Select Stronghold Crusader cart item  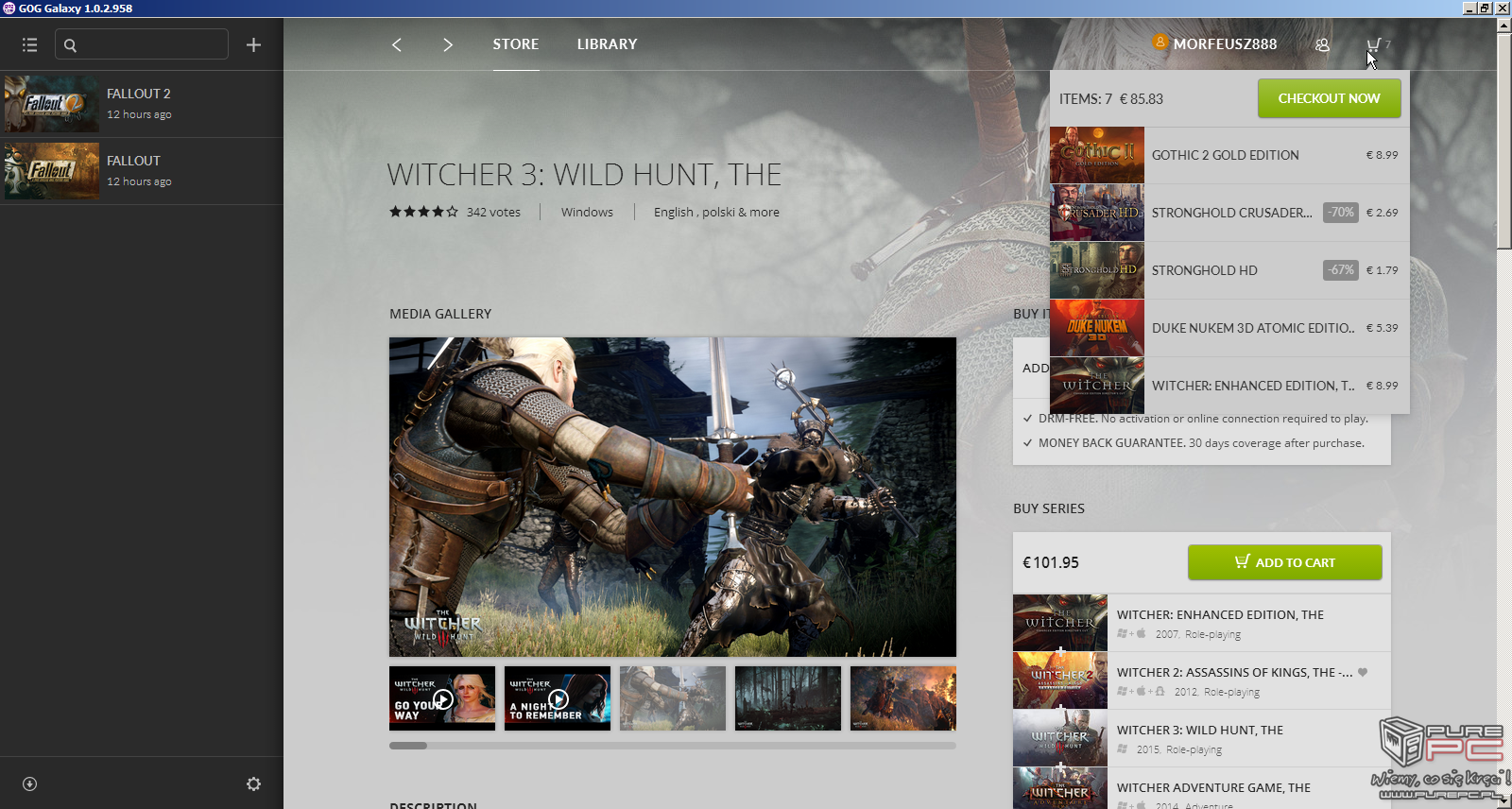(1229, 213)
